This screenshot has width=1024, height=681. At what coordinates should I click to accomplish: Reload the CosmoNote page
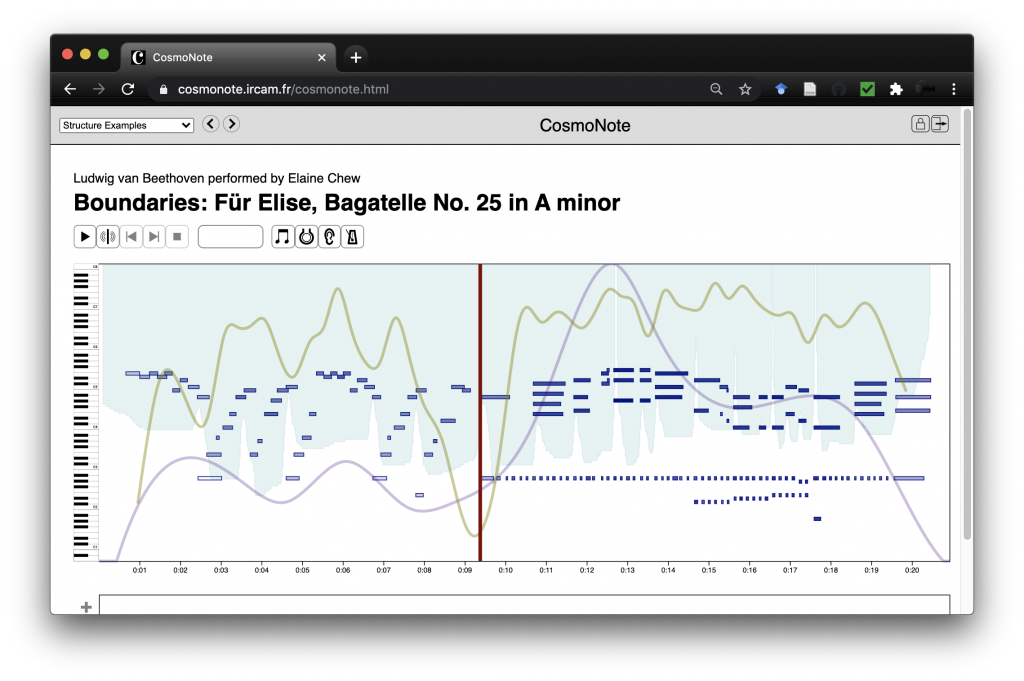128,89
